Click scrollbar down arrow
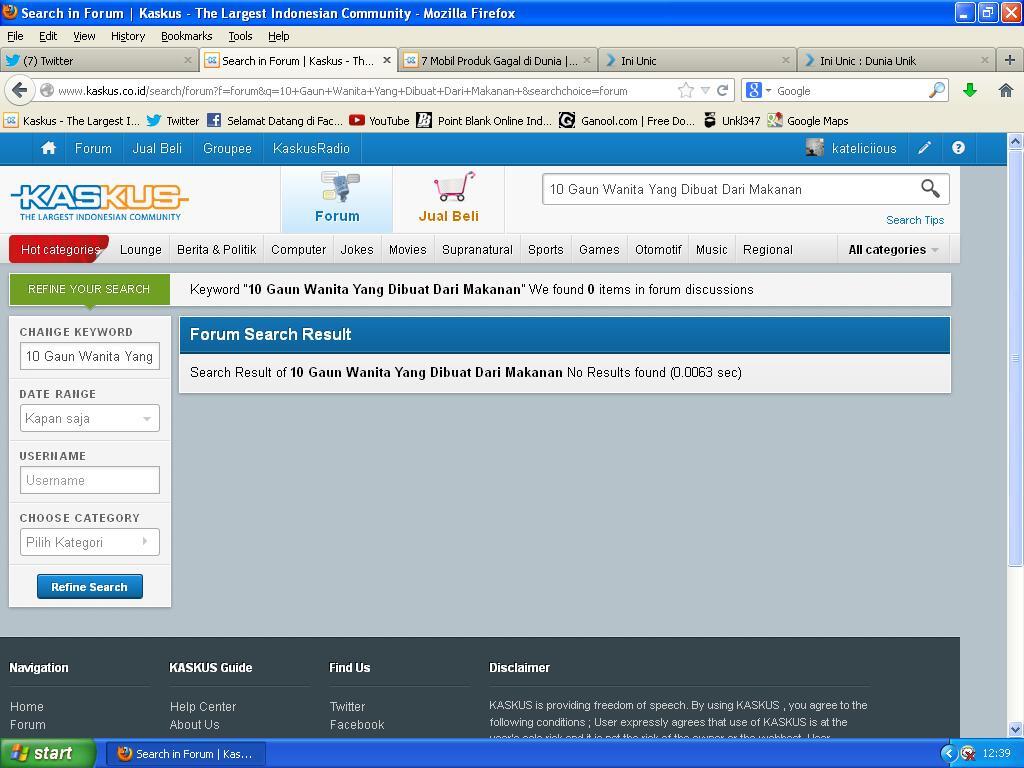The image size is (1024, 768). click(1015, 729)
